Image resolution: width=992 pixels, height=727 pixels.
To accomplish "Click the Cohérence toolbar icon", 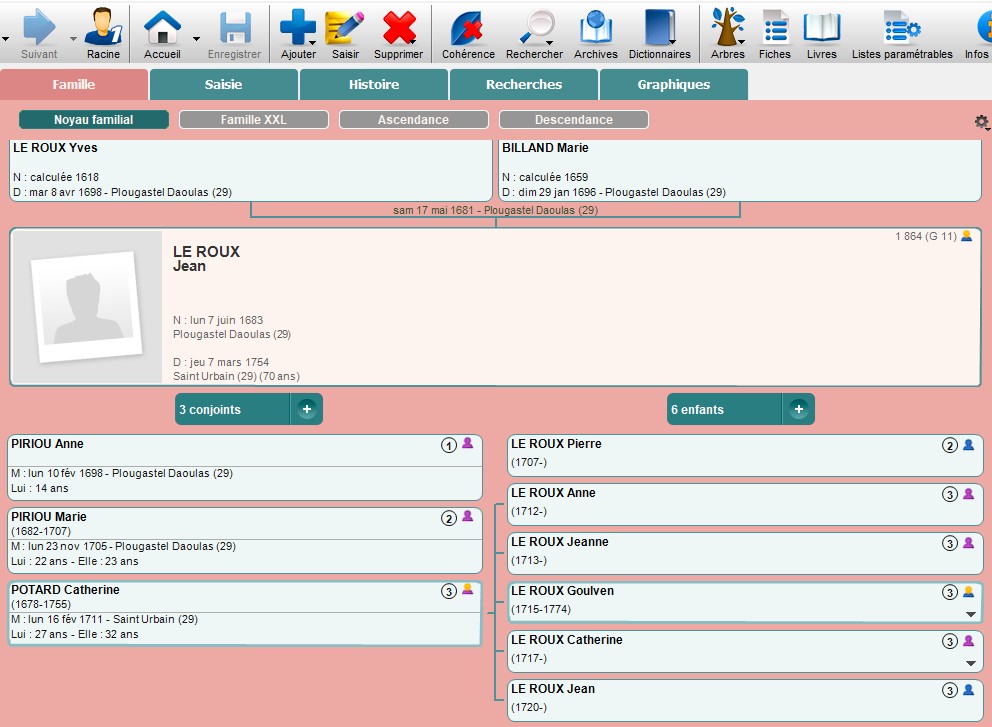I will click(x=468, y=29).
